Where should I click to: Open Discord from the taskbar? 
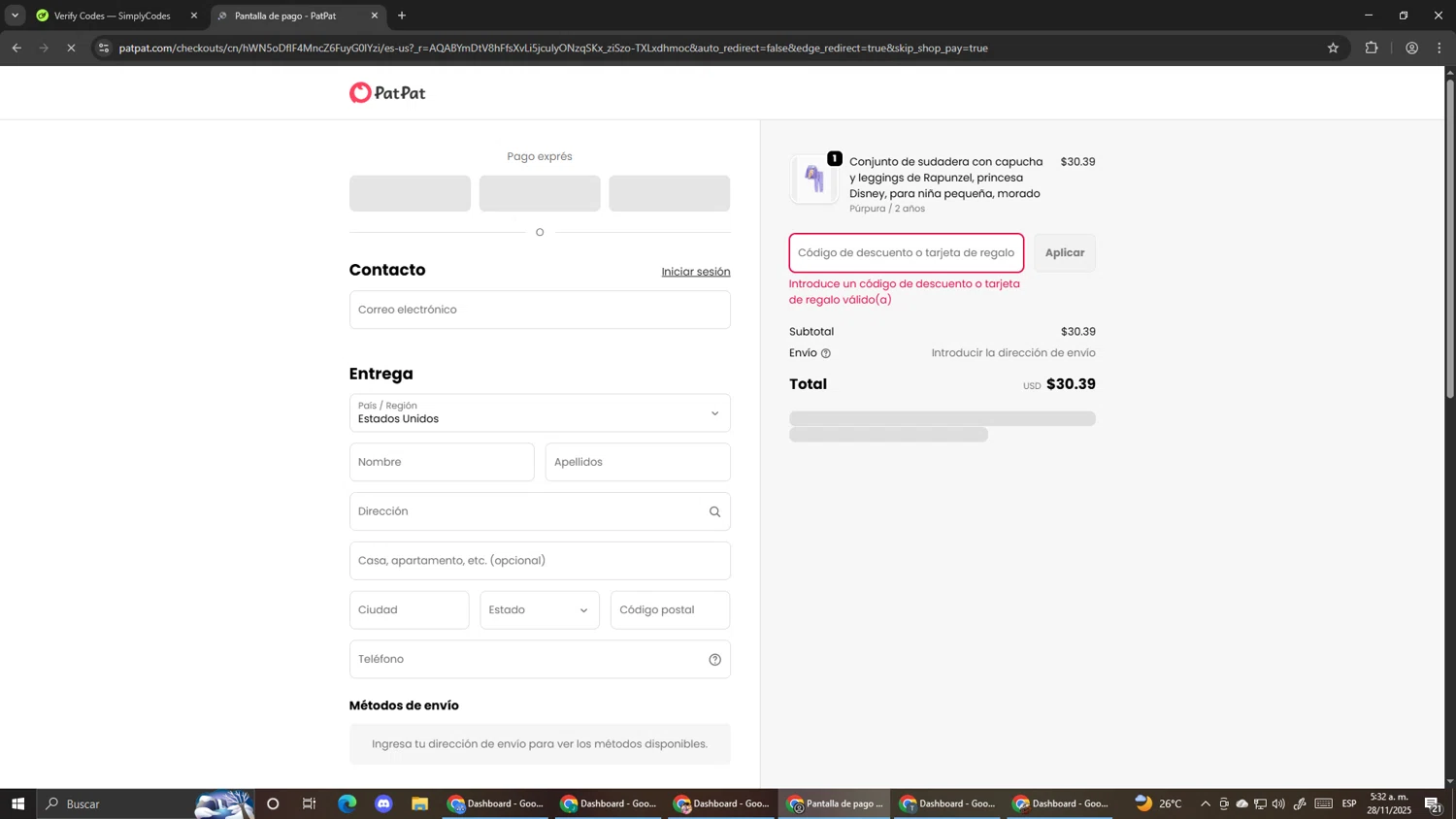(383, 803)
